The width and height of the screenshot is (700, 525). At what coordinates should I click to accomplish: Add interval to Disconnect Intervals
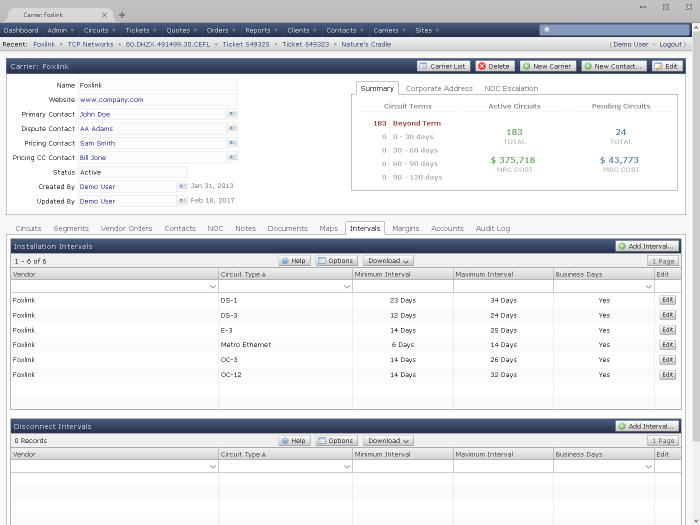point(647,426)
